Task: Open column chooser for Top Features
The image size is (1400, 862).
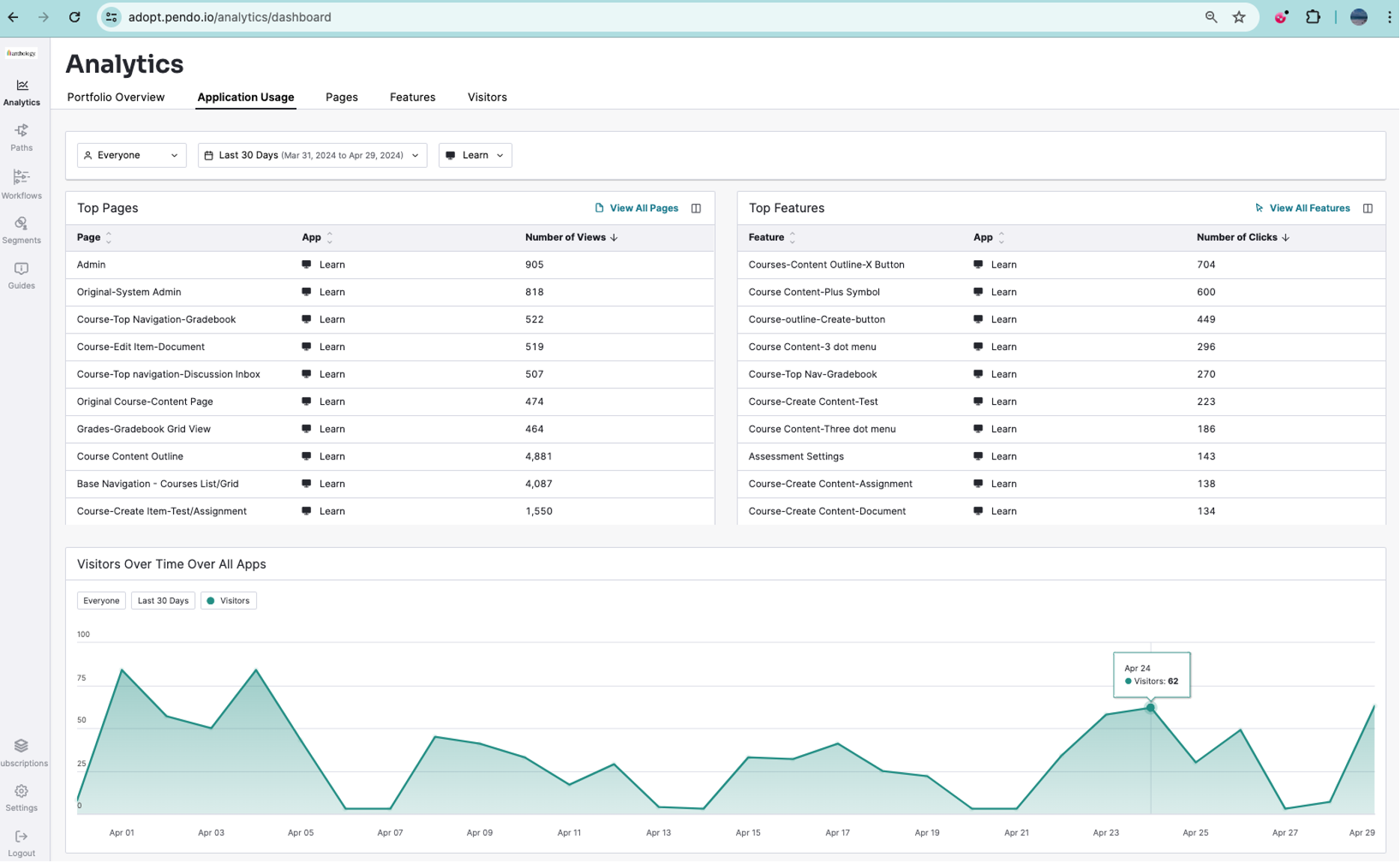Action: point(1367,208)
